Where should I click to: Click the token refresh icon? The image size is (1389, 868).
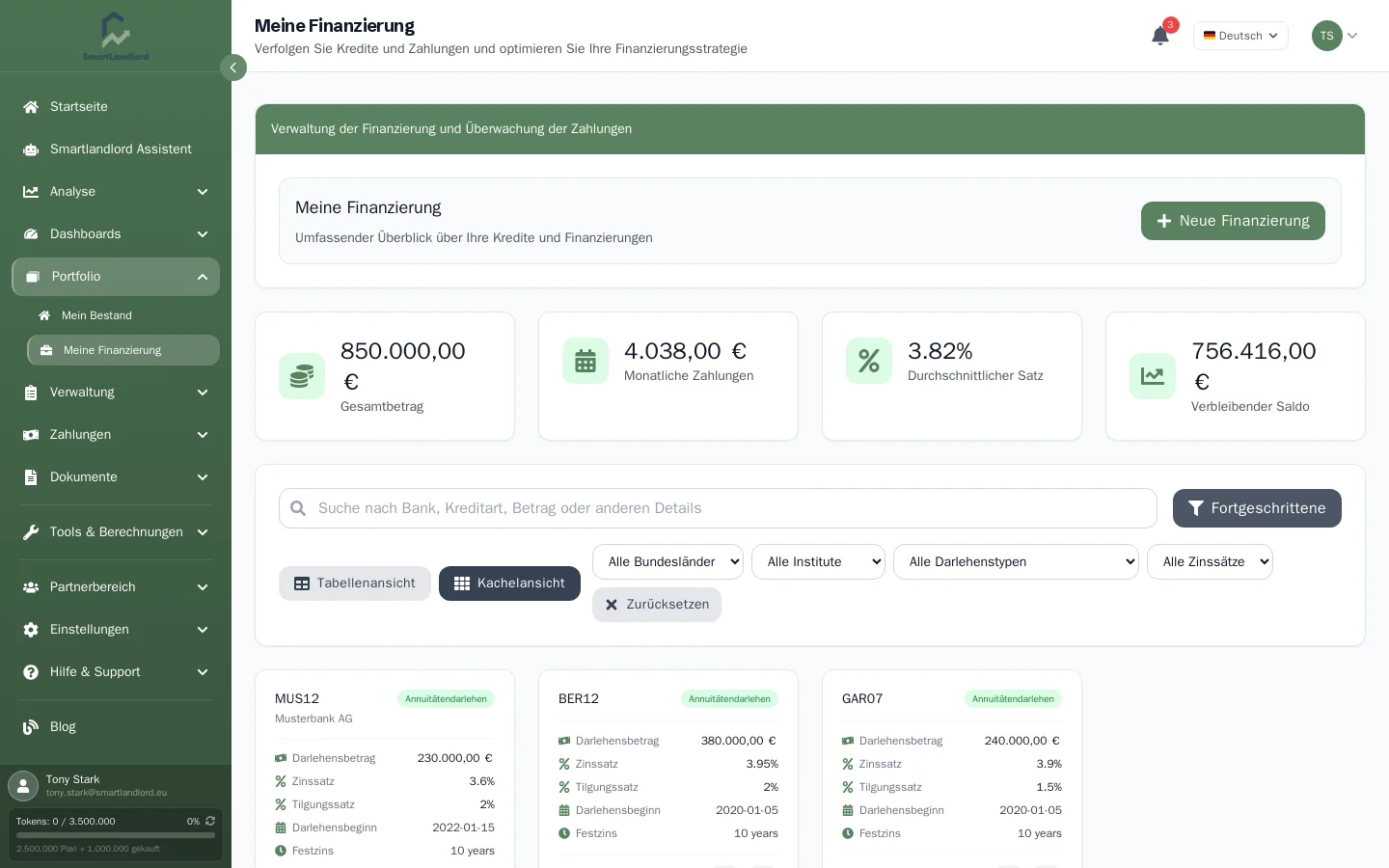click(x=210, y=821)
